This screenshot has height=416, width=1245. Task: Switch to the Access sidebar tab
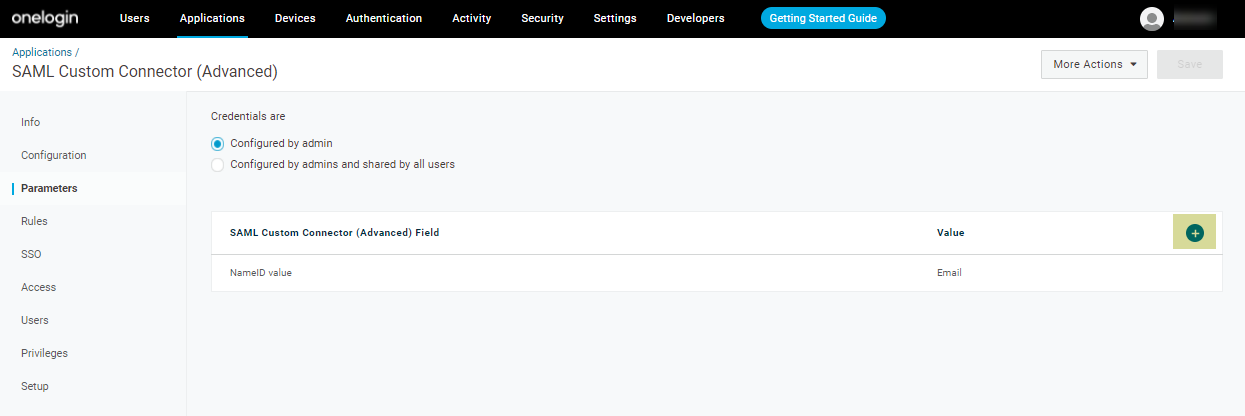[x=38, y=287]
